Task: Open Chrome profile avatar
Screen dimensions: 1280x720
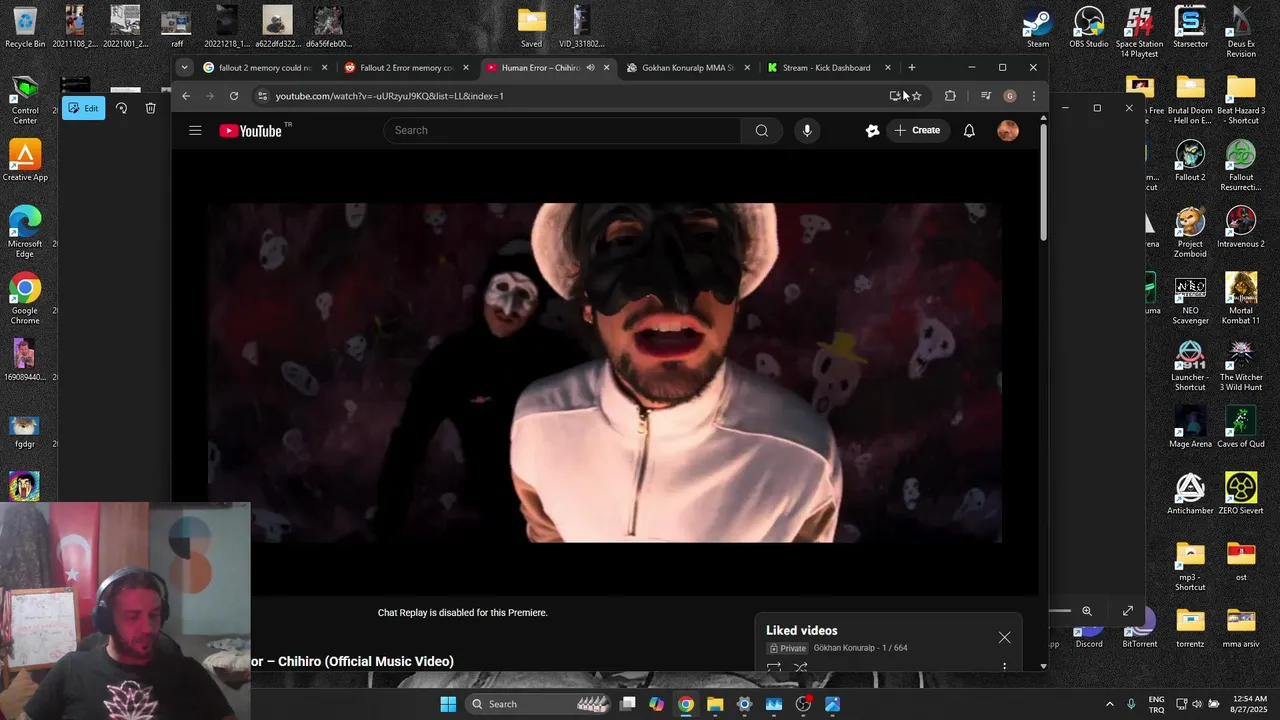Action: pos(1010,96)
